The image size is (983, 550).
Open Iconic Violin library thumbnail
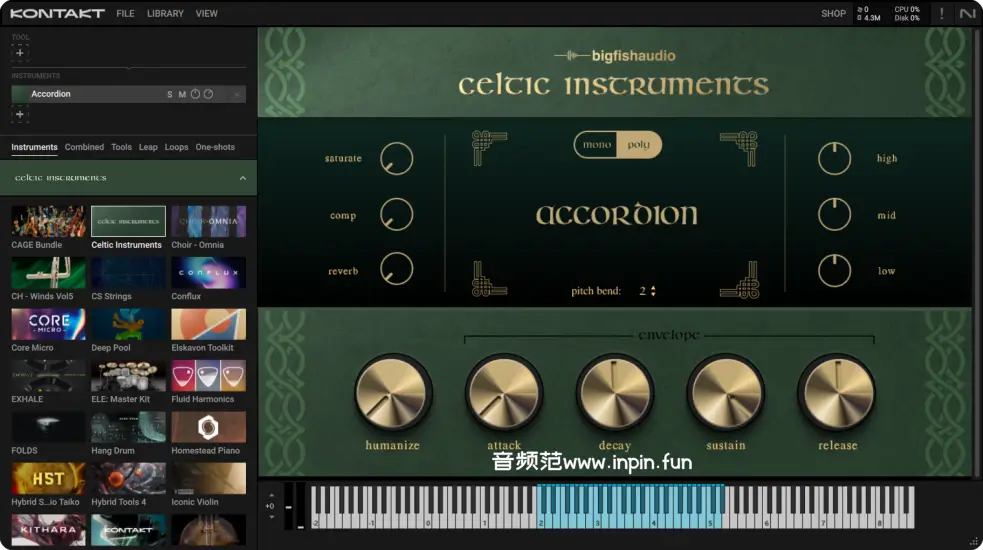point(209,479)
